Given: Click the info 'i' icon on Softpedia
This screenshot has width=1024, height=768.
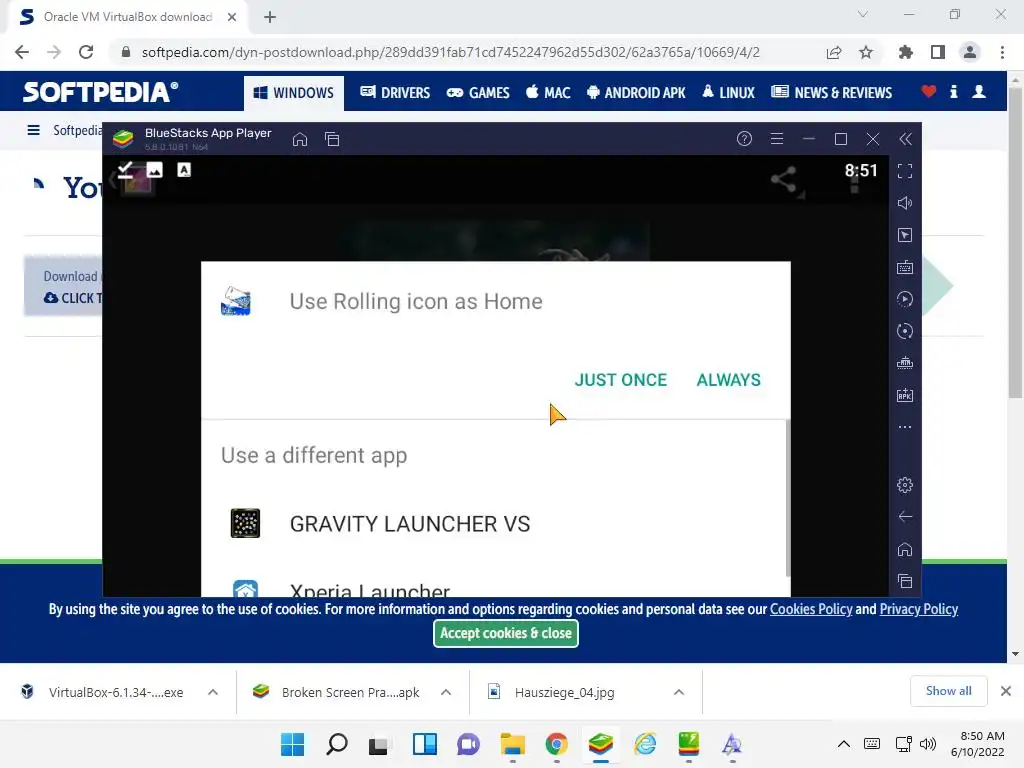Looking at the screenshot, I should [953, 92].
